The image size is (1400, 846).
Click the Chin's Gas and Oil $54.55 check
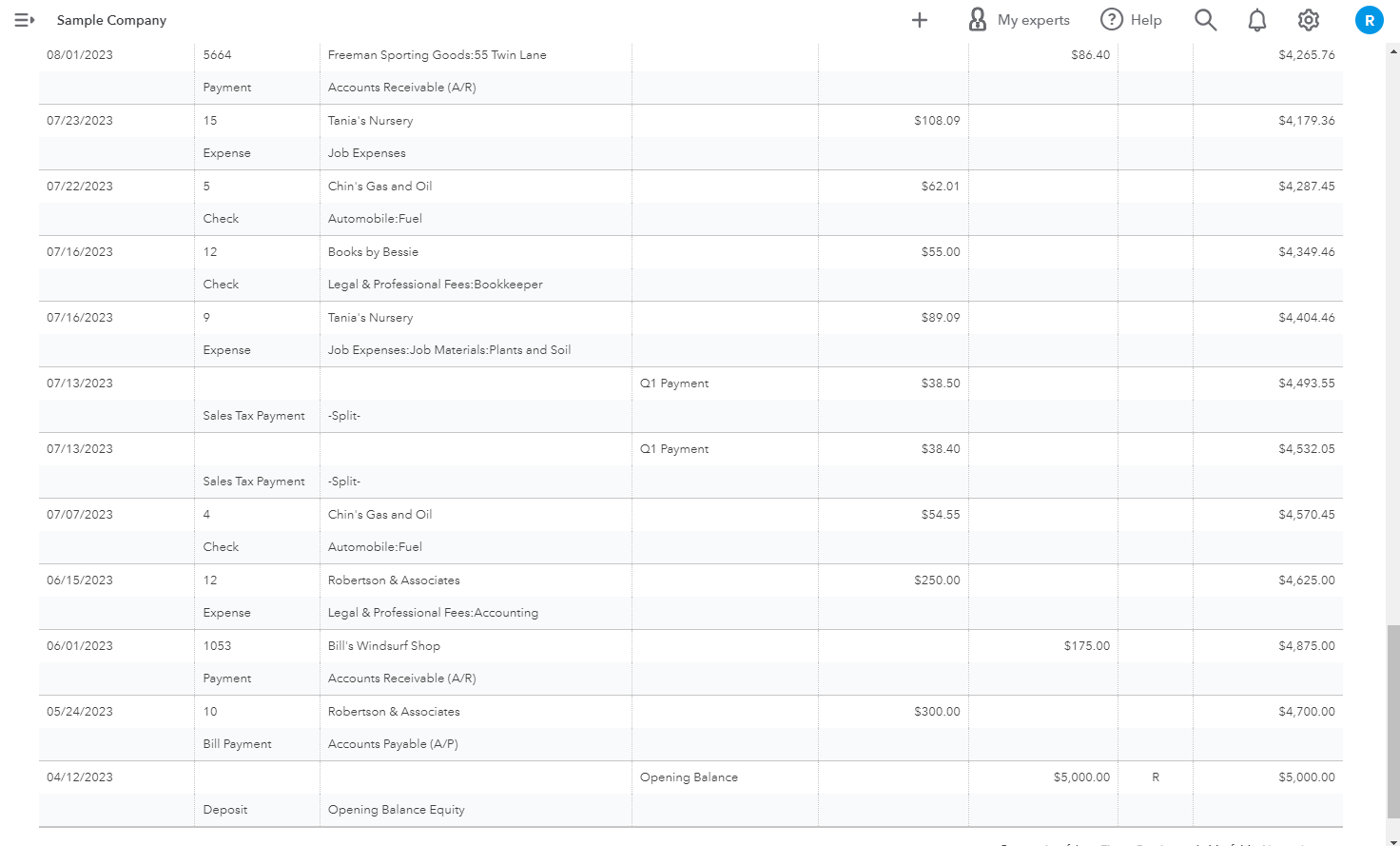pyautogui.click(x=379, y=515)
